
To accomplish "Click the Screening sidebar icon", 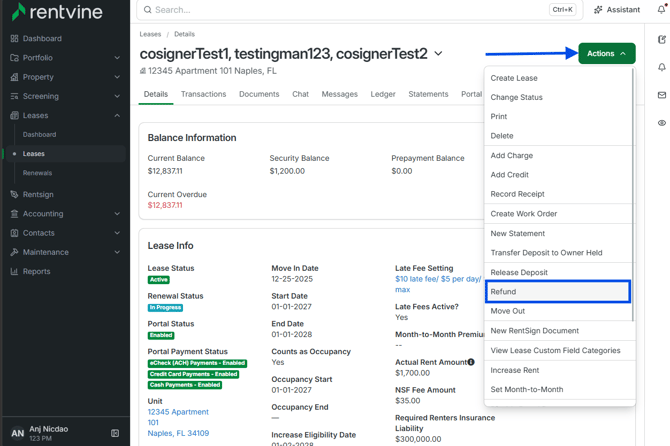I will (x=15, y=96).
